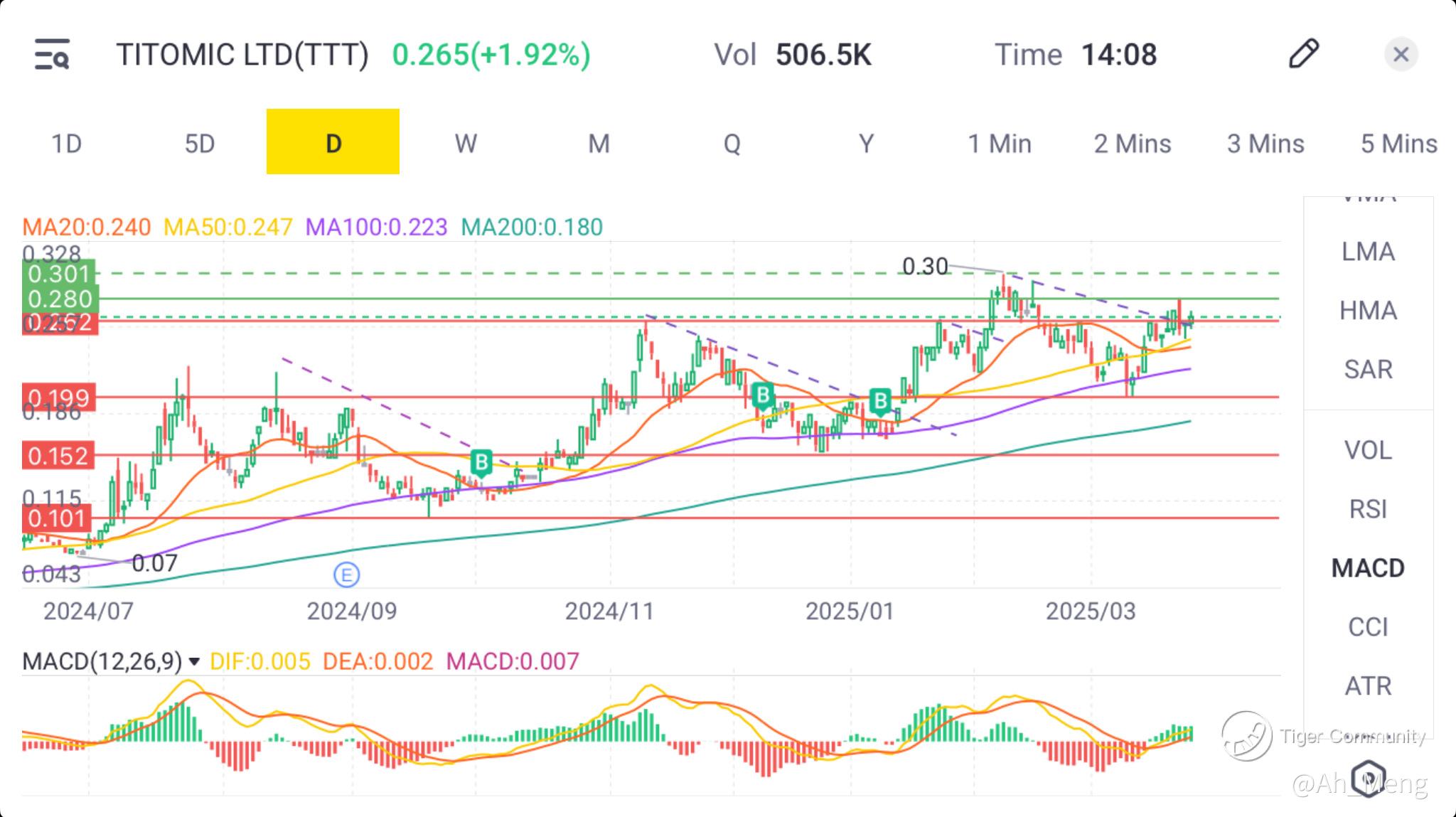
Task: Click the B marker near 2025/01
Action: coord(880,402)
